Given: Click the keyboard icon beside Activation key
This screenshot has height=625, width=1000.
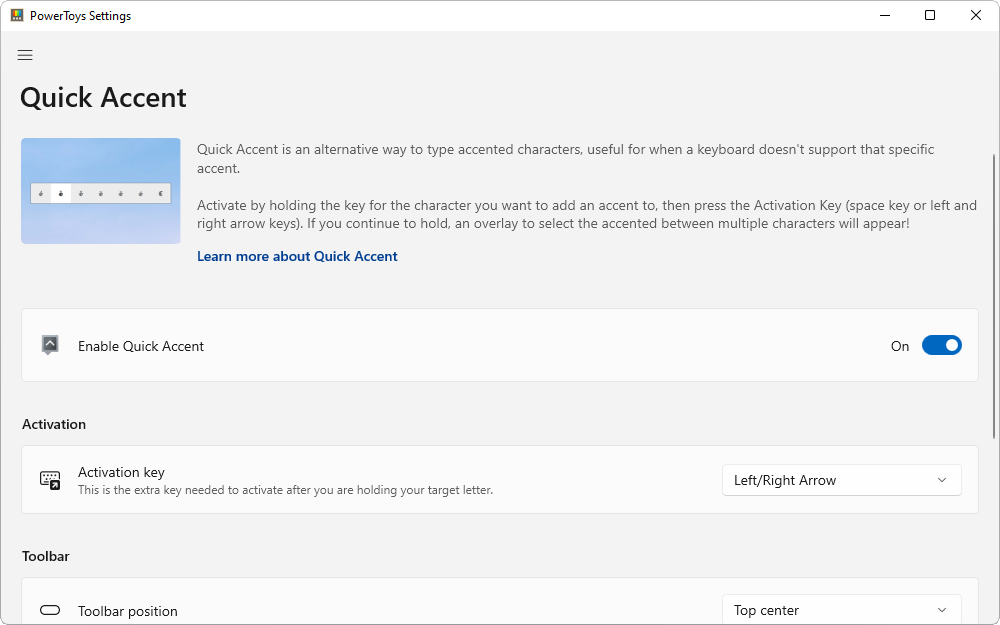Looking at the screenshot, I should coord(50,480).
